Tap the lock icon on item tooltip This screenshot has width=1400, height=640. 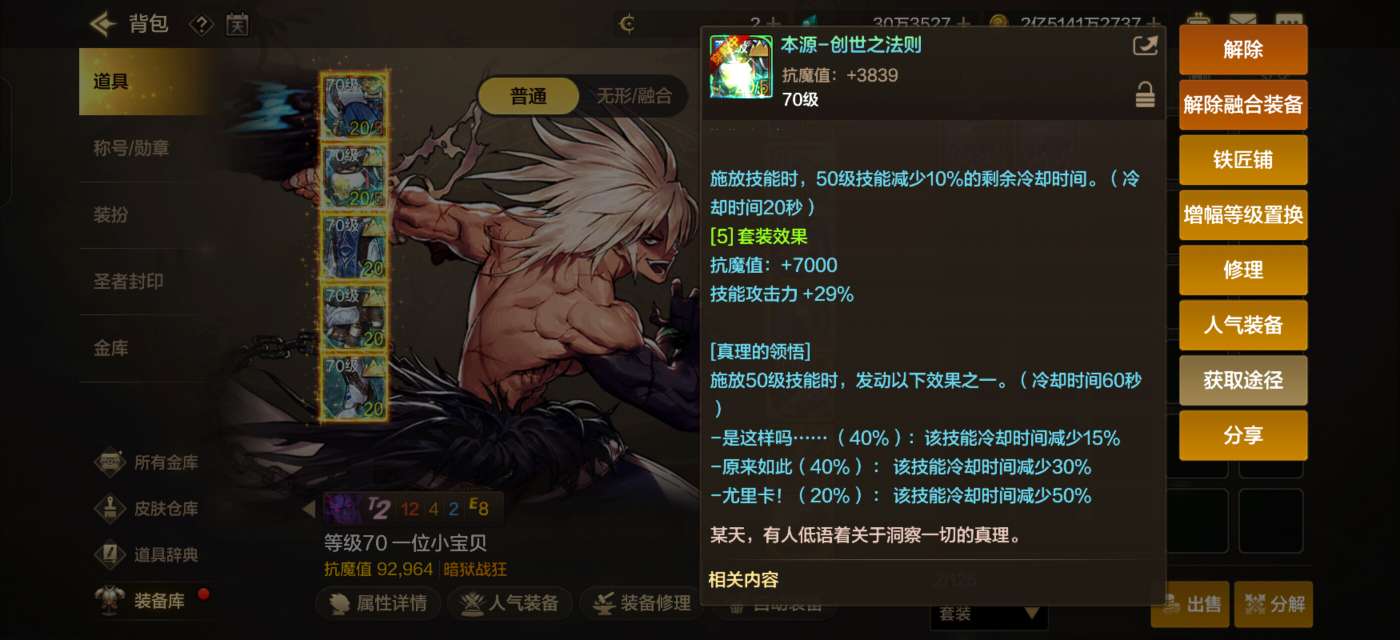tap(1145, 96)
